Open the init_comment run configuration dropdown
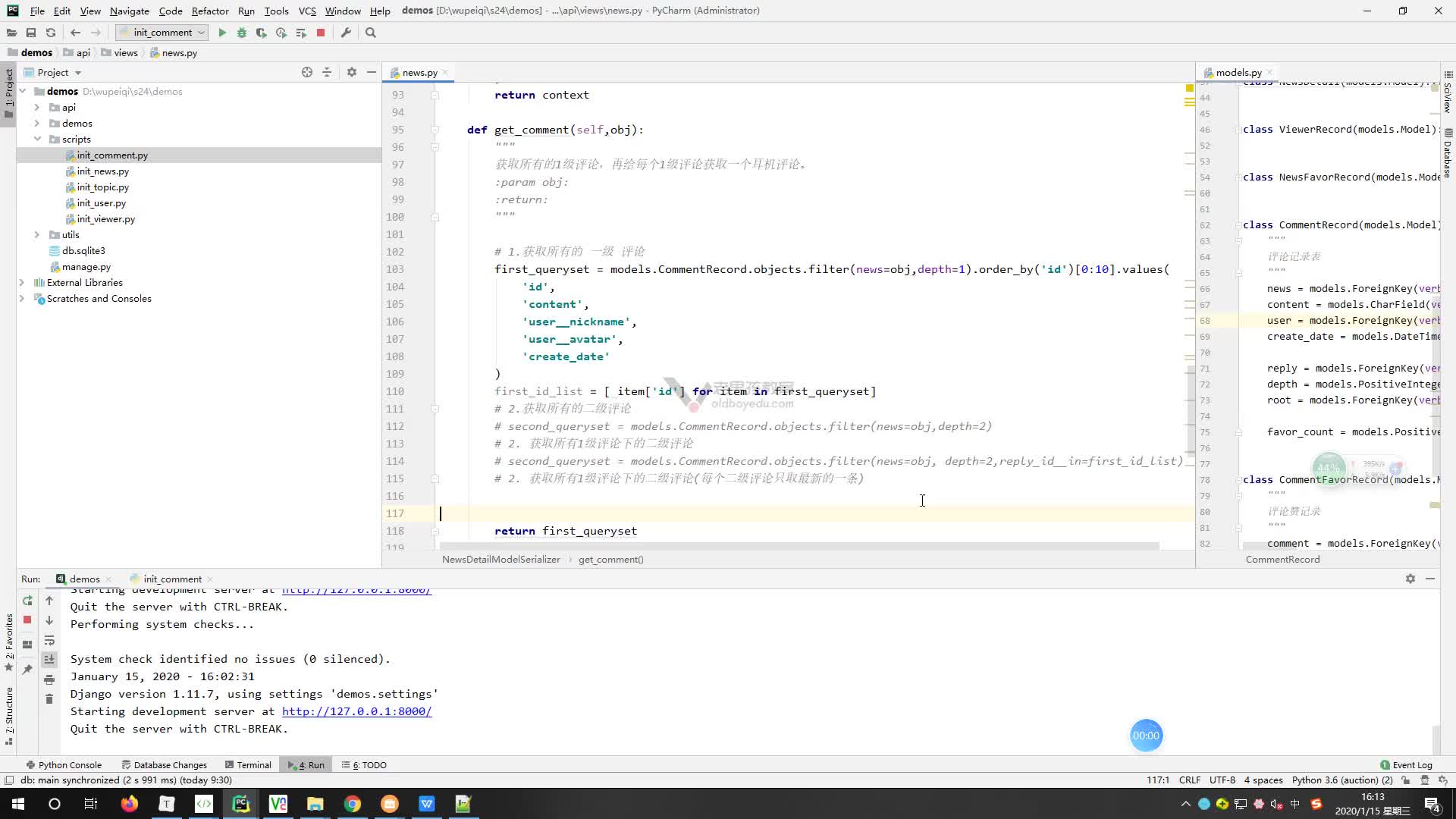1456x819 pixels. click(x=162, y=33)
